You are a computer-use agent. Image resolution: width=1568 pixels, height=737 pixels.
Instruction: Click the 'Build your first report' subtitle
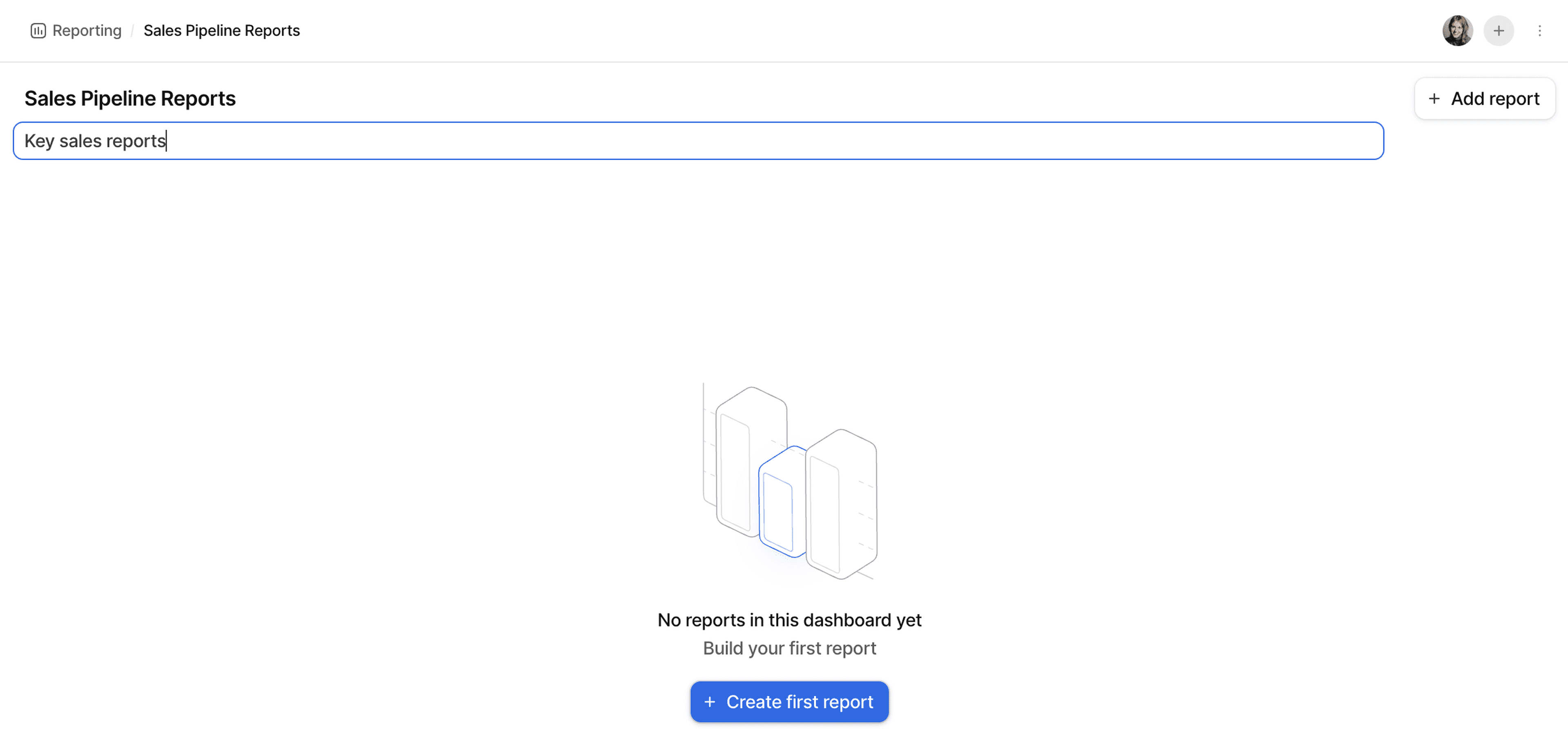789,648
